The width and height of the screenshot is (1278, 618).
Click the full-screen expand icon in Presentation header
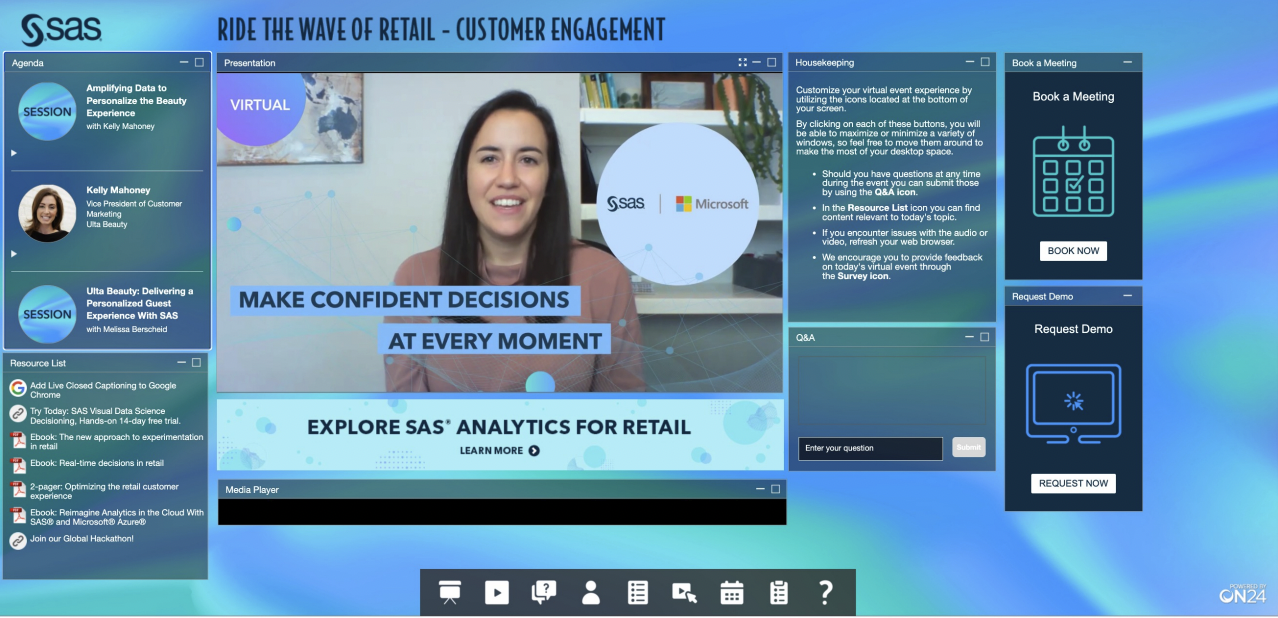point(742,62)
